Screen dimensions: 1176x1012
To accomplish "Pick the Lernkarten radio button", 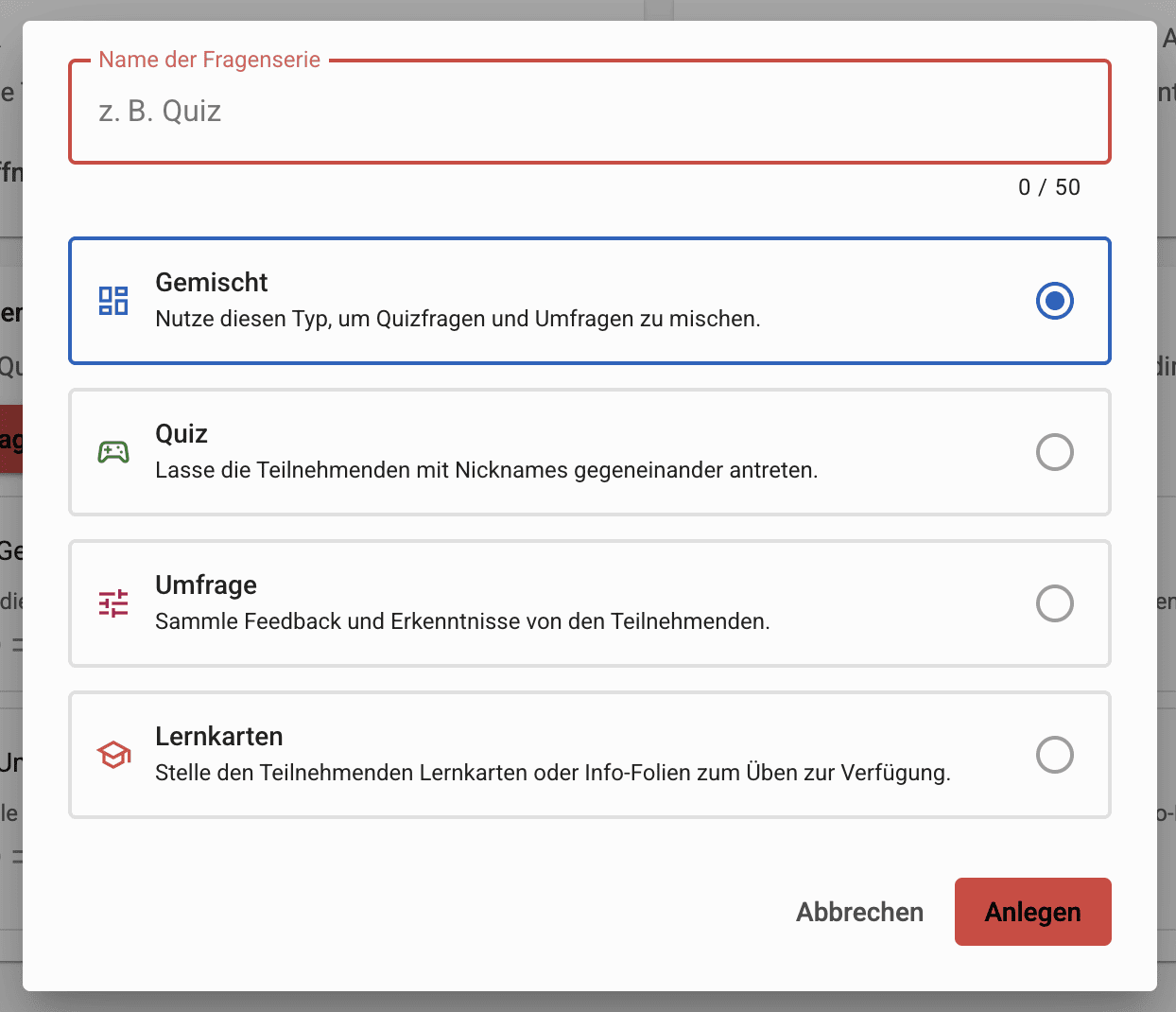I will (x=1055, y=755).
